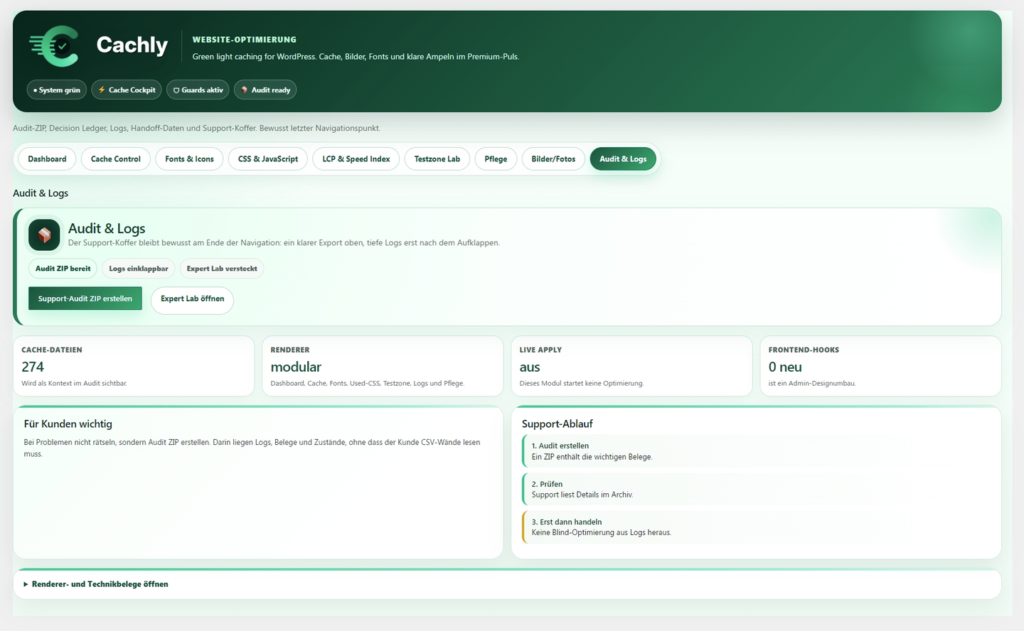
Task: Click 'Support liest Details im Archiv.' text
Action: click(x=582, y=494)
